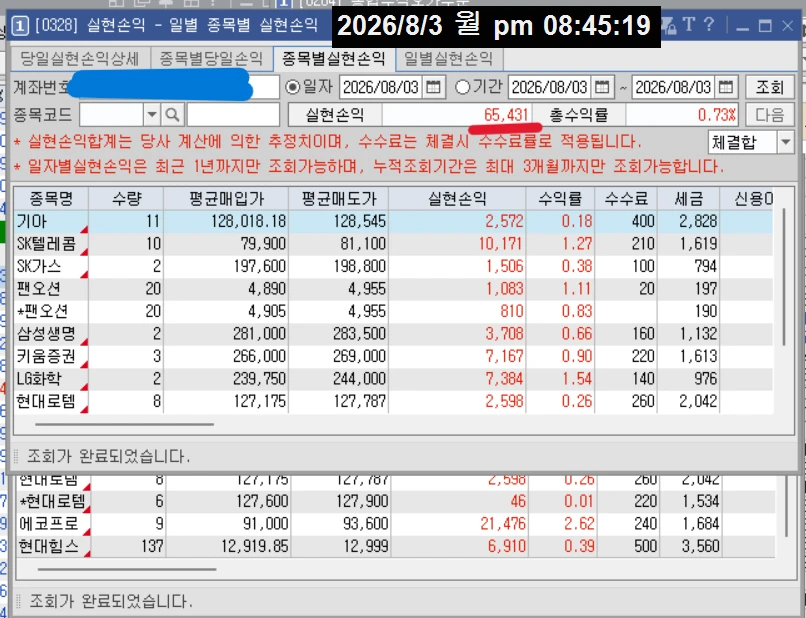Click the magnifier search icon beside 종목코드
Screen dimensions: 806x618
172,115
